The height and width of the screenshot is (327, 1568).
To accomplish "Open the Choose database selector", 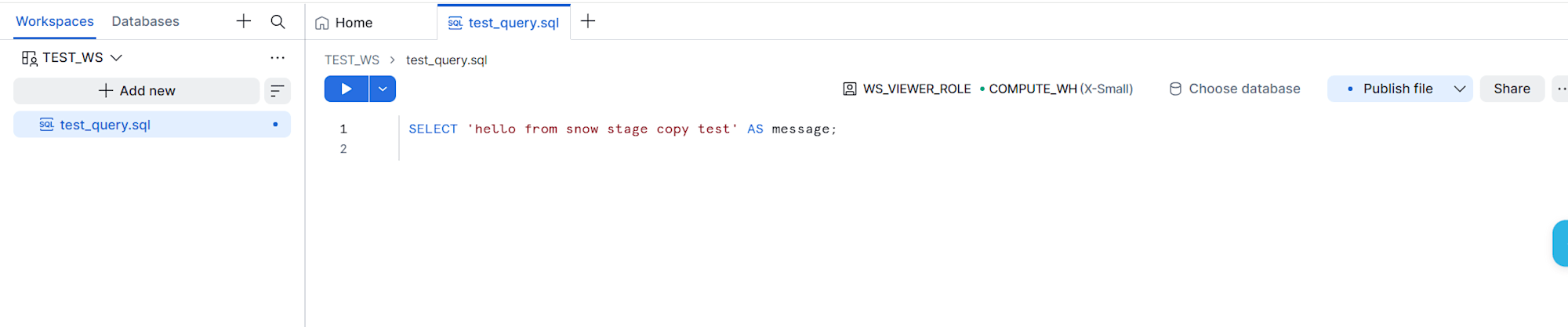I will [1234, 89].
